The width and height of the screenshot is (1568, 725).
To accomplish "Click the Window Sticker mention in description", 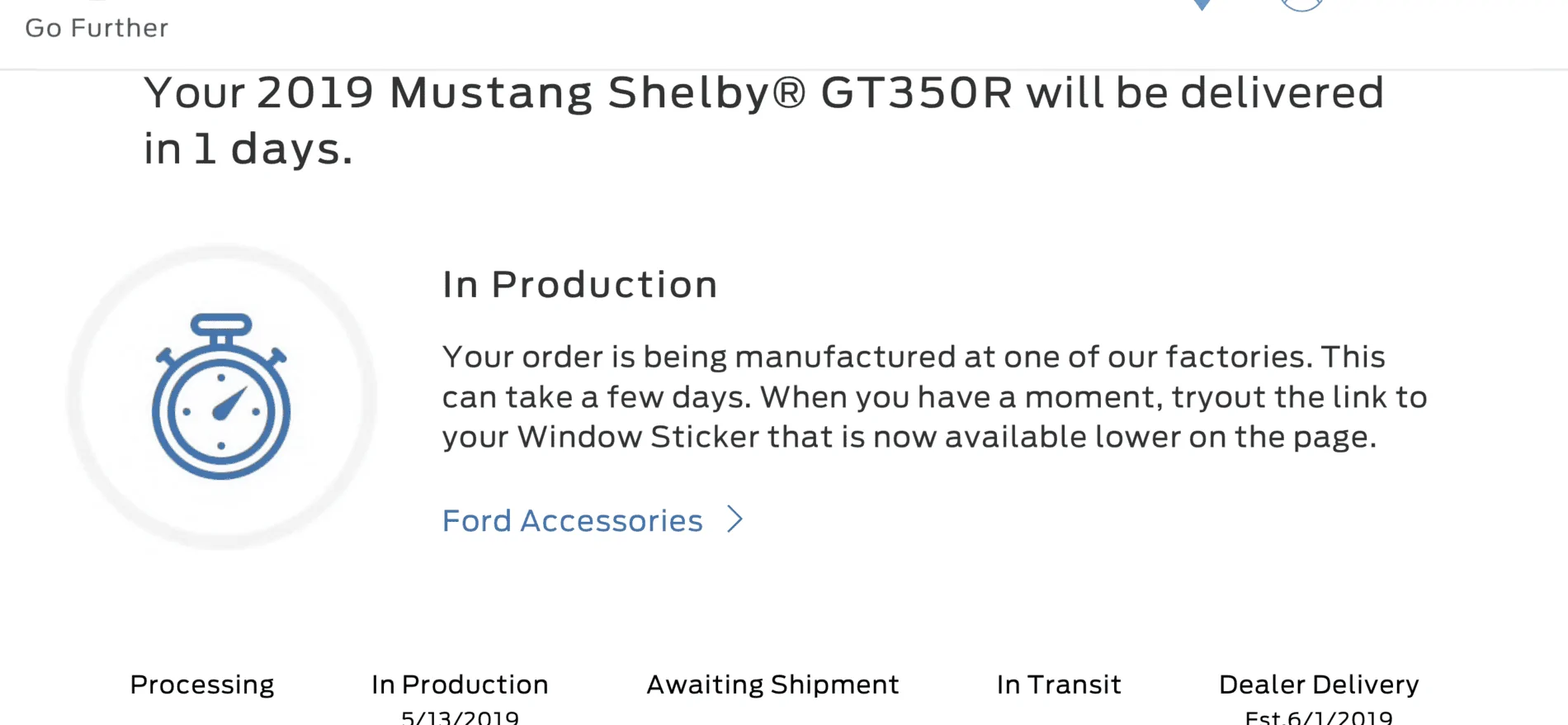I will point(639,437).
